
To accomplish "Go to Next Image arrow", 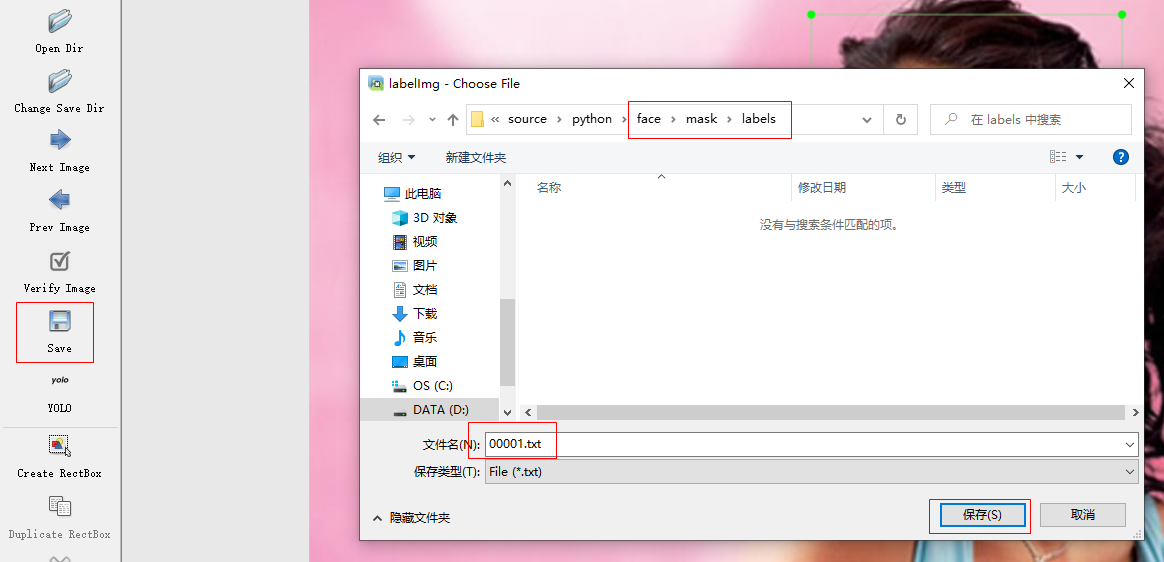I will 59,140.
